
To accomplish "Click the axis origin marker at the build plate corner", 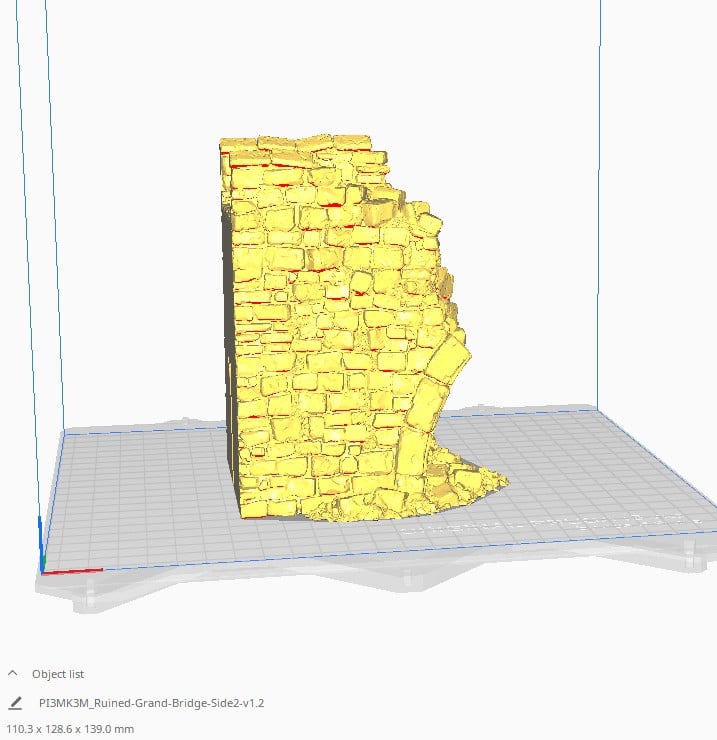I will click(x=42, y=570).
